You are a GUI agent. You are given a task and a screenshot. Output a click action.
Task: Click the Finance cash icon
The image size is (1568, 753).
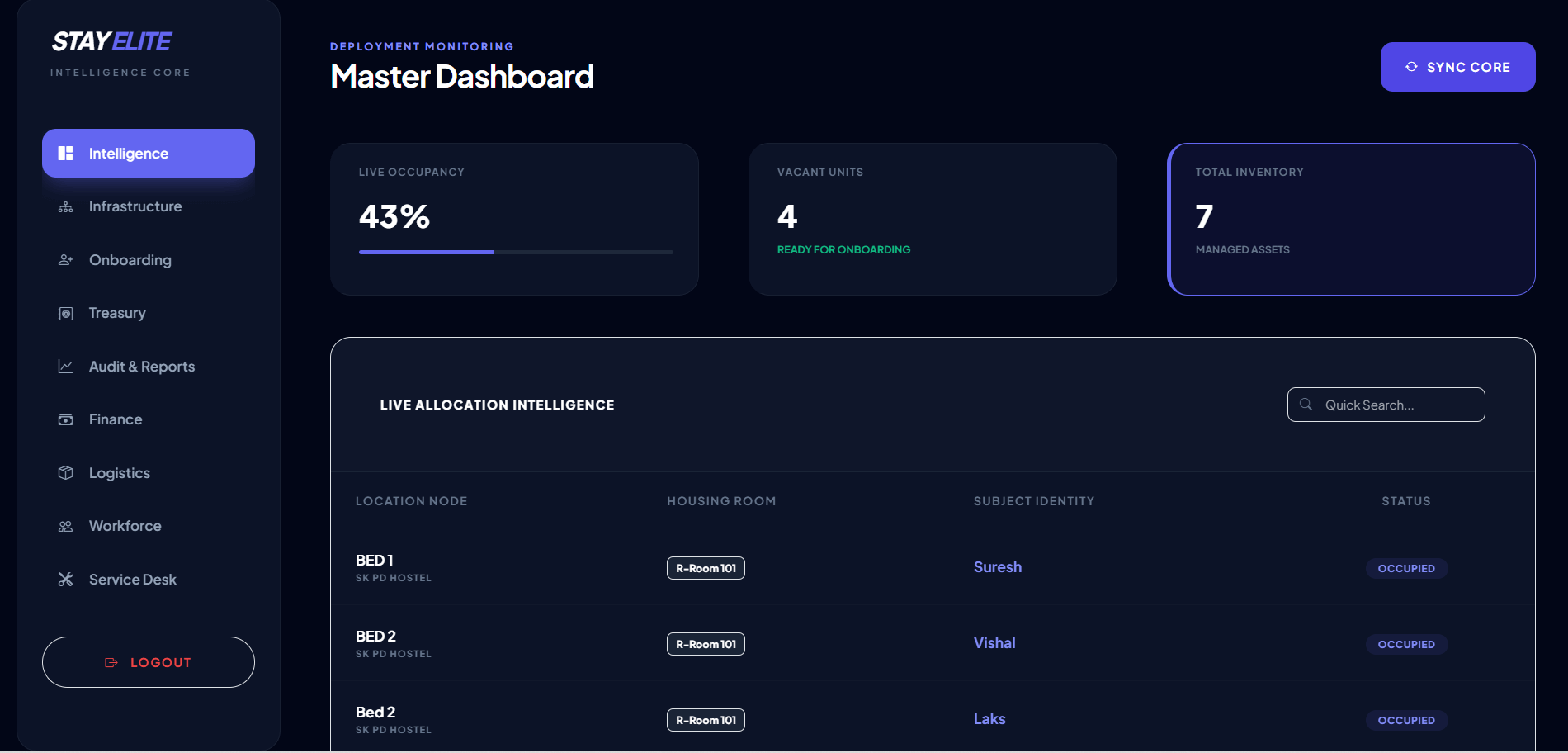[66, 420]
